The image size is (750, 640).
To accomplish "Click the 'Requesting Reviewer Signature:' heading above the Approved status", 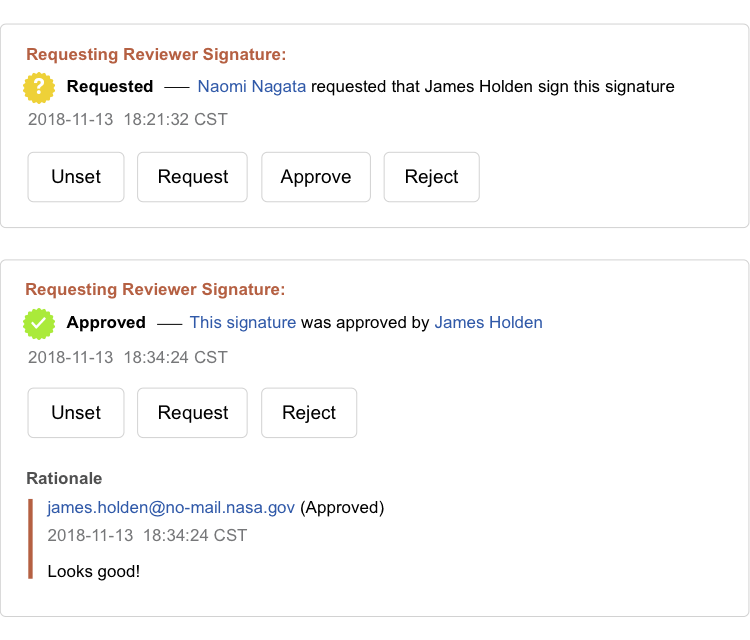I will 155,290.
